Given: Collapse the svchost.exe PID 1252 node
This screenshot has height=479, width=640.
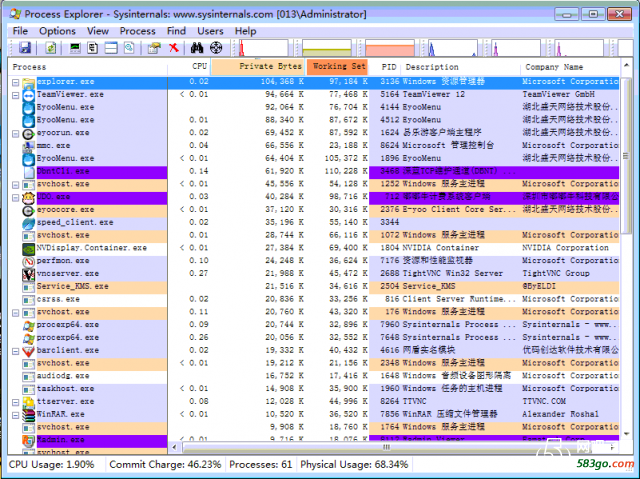Looking at the screenshot, I should [16, 185].
